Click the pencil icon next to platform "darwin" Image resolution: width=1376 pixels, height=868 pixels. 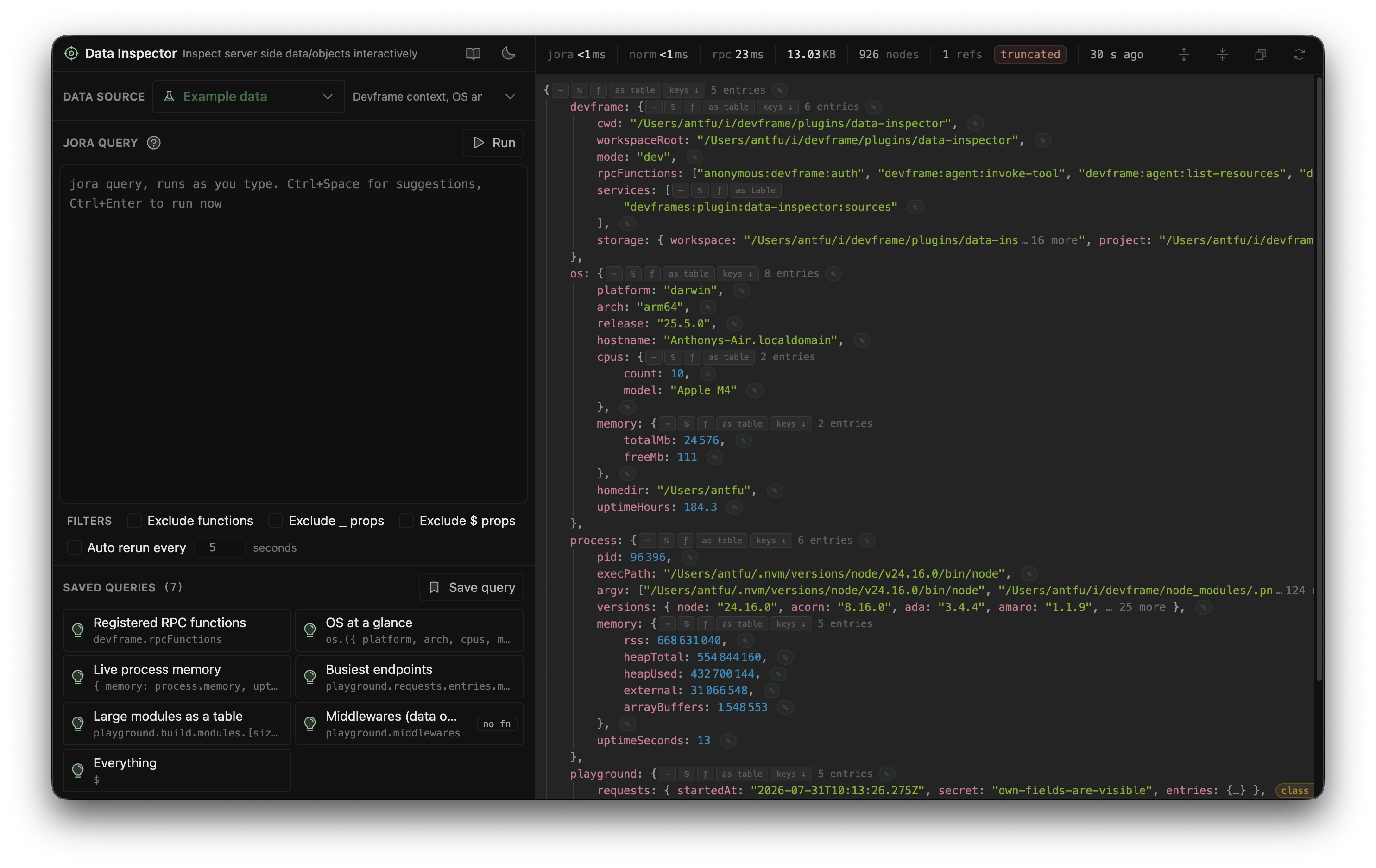tap(741, 291)
